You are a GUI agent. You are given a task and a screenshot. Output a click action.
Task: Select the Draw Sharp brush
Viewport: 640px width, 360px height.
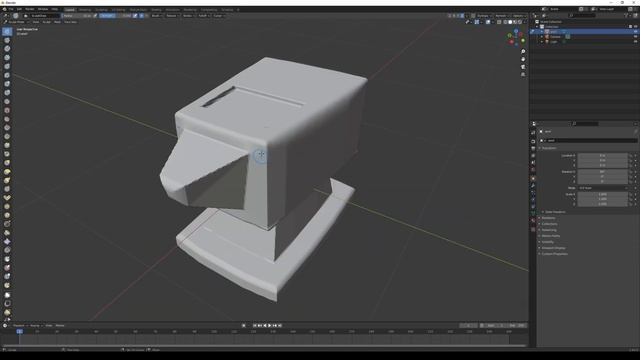coord(7,40)
